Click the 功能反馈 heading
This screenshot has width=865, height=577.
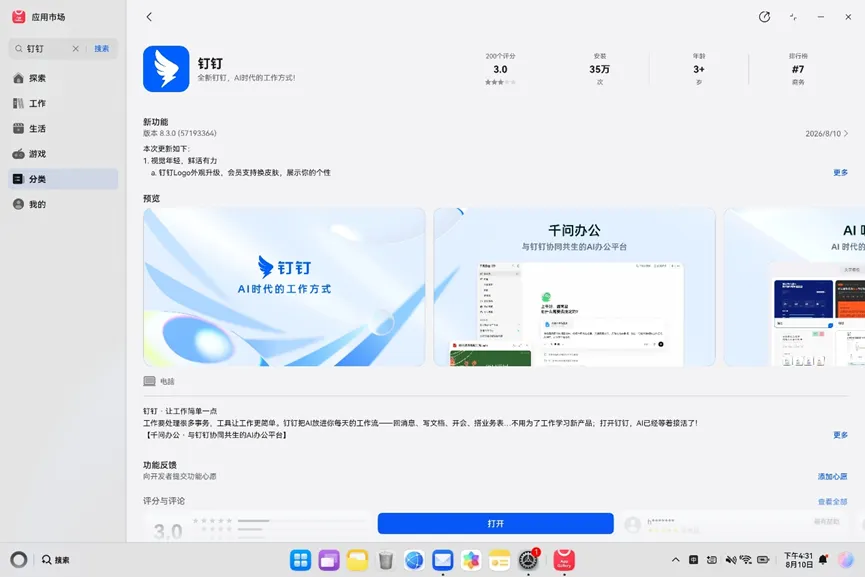click(x=159, y=465)
